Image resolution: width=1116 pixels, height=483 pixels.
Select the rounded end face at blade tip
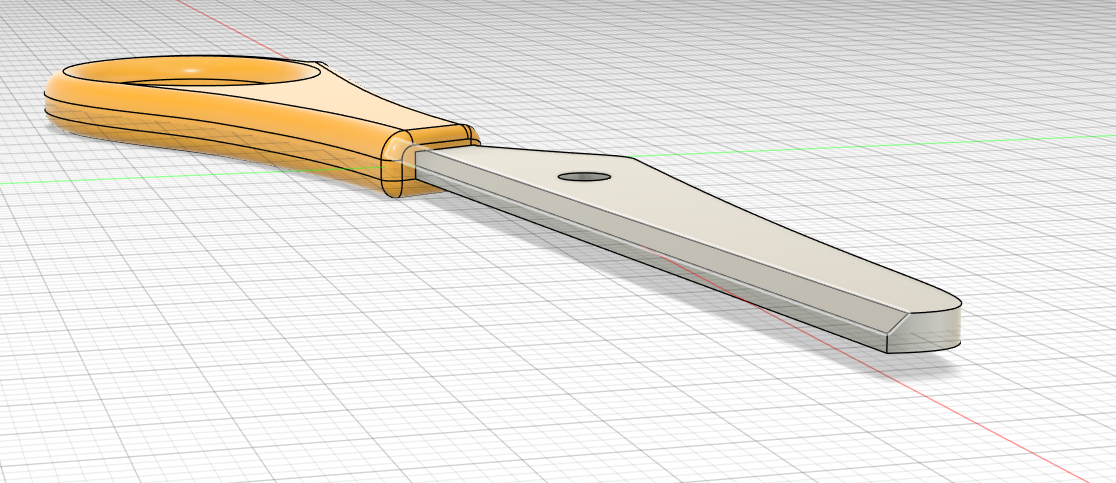(x=925, y=329)
